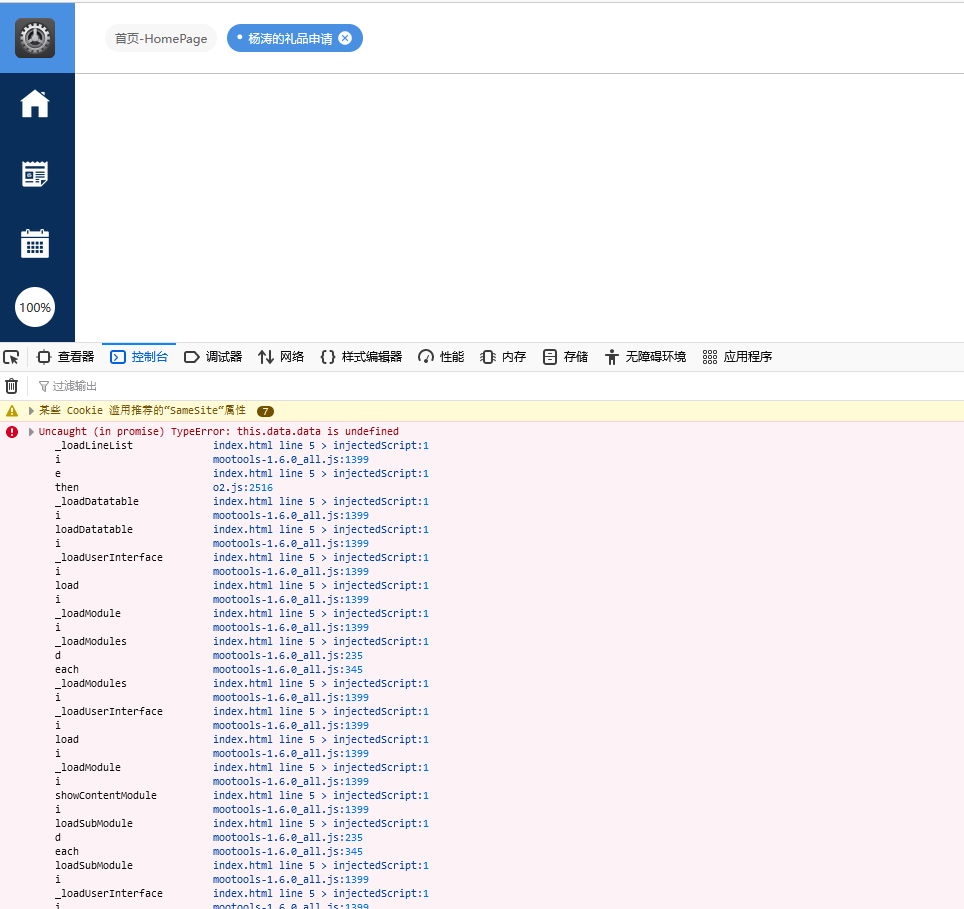Open mootools-1.6.0_all.js:235 link below _loadModules
This screenshot has height=909, width=964.
click(288, 656)
